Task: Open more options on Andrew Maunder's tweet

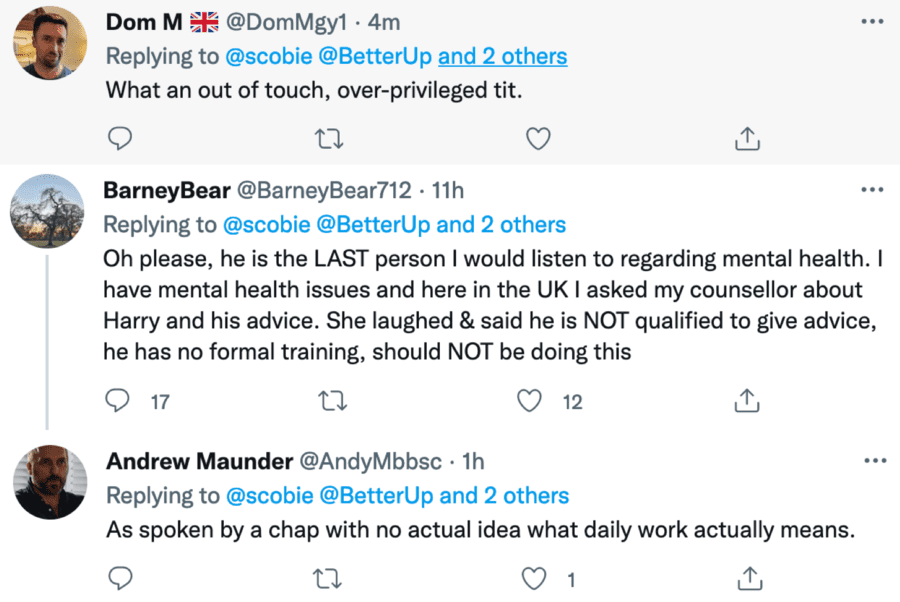Action: point(872,461)
